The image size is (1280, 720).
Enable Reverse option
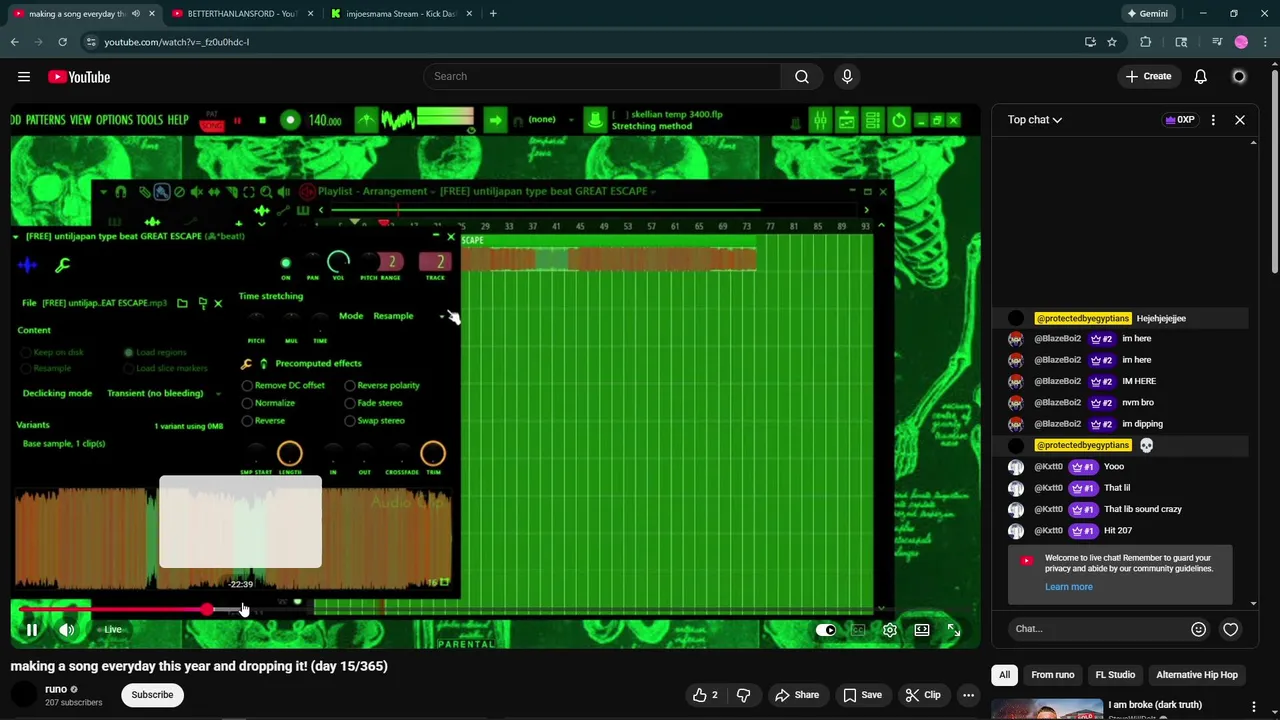pos(264,421)
